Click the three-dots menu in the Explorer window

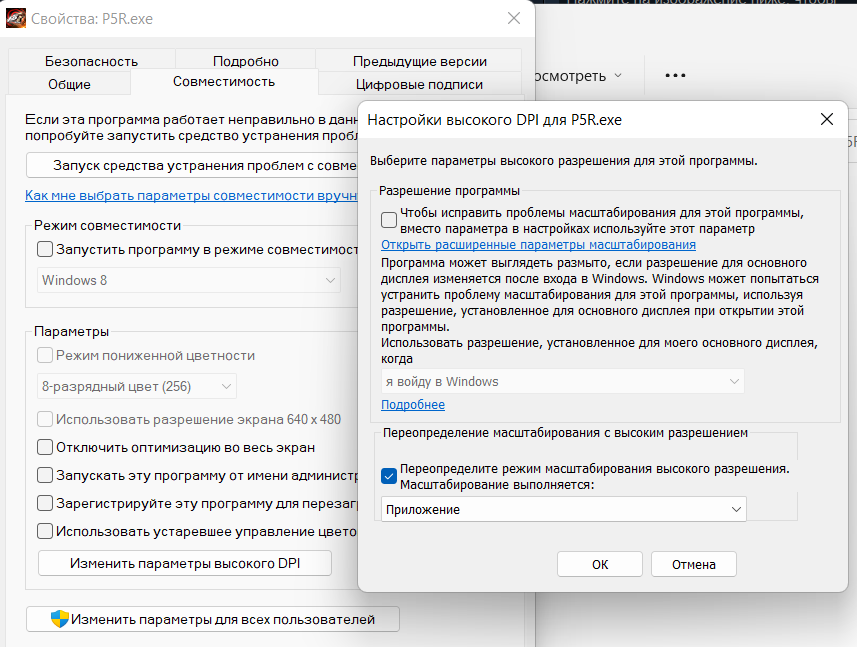(x=675, y=75)
